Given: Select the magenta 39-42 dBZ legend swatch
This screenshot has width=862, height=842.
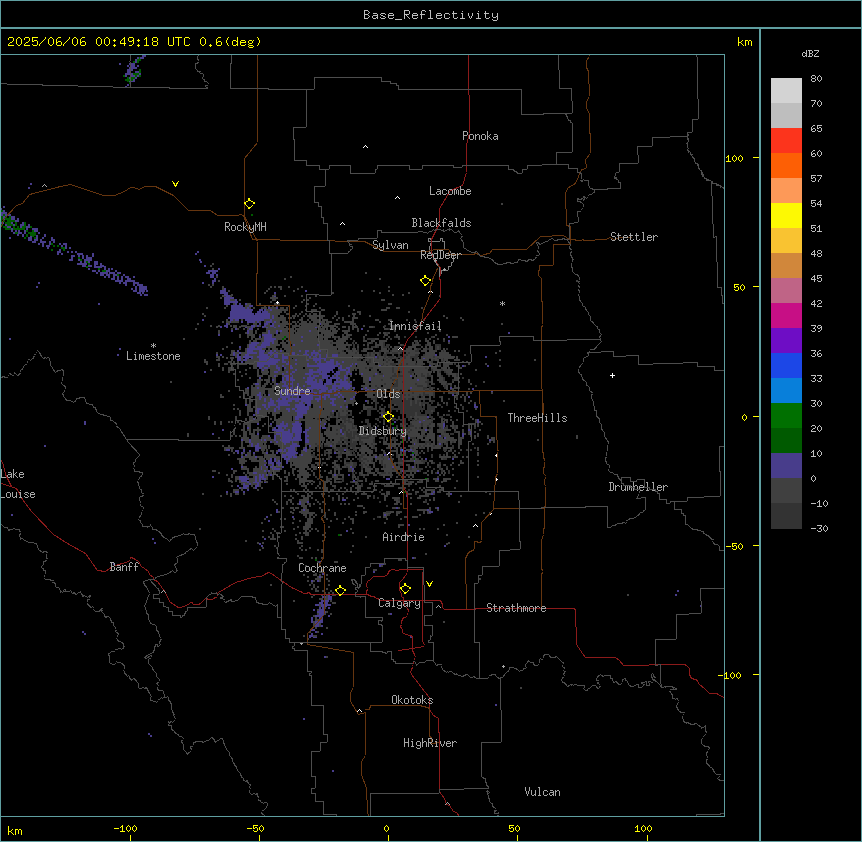Looking at the screenshot, I should point(786,315).
